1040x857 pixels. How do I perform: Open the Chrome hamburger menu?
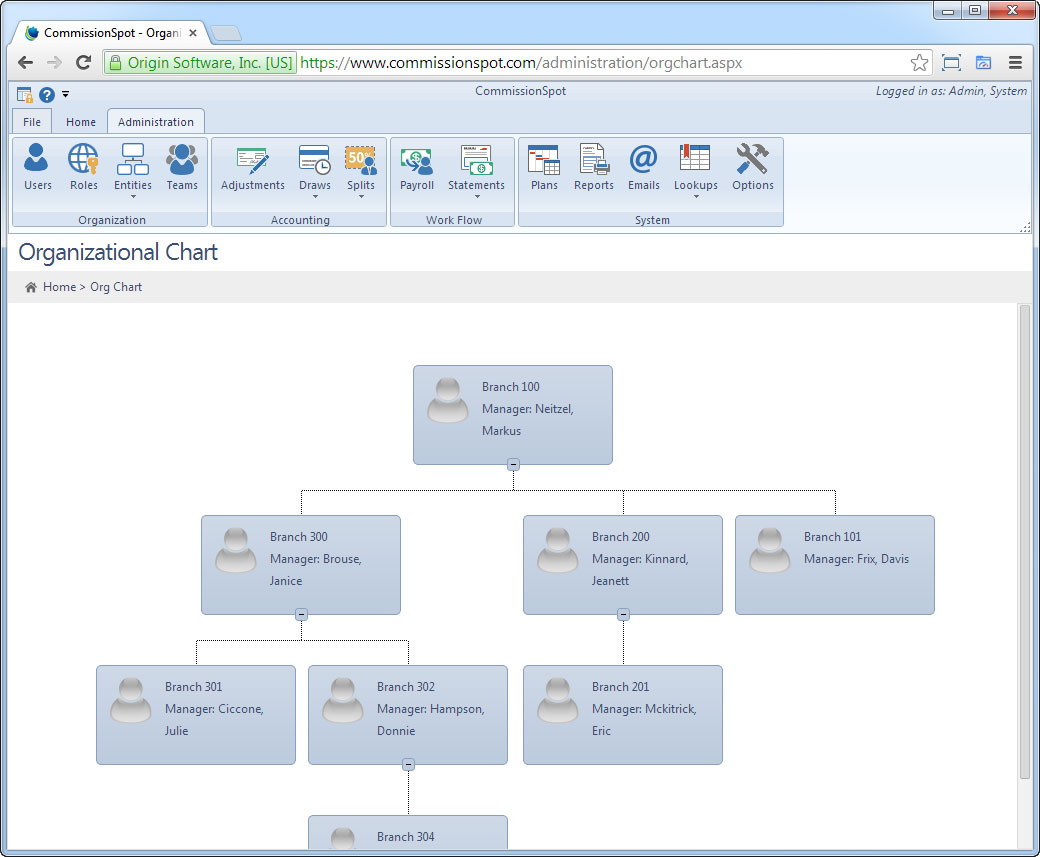1015,62
